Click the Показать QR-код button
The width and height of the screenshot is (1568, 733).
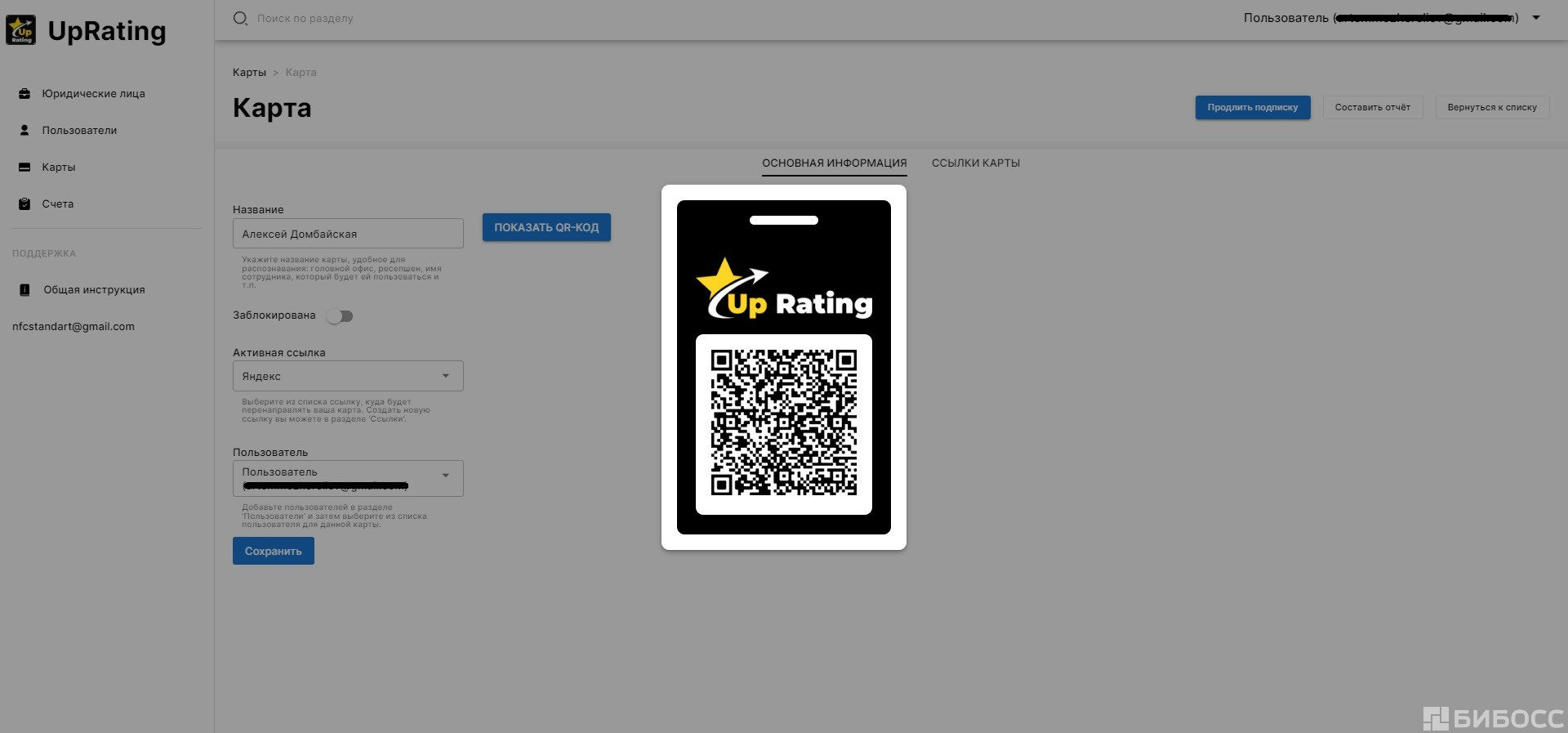tap(546, 227)
